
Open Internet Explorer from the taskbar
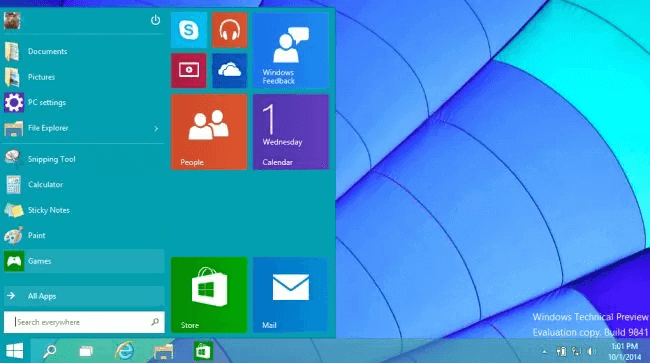point(124,351)
